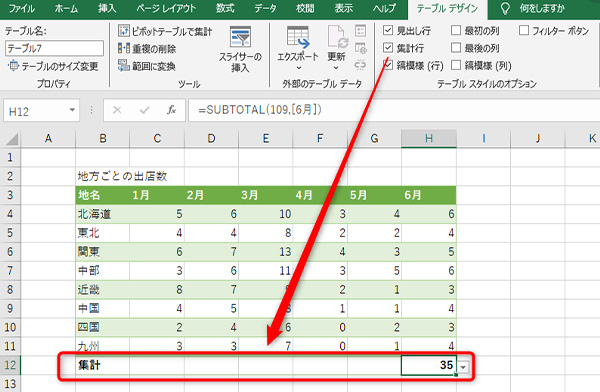This screenshot has height=392, width=600.
Task: Click the テーブル名 input field
Action: (x=54, y=48)
